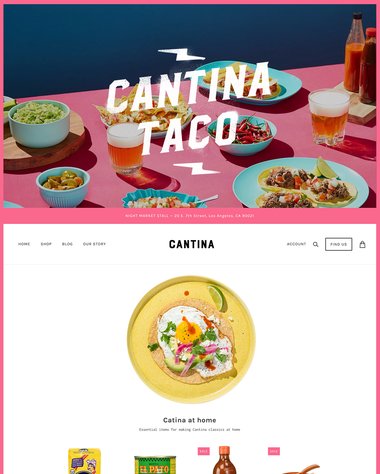Click the yellow plate tostada image
Screen dimensions: 380x474
[191, 339]
